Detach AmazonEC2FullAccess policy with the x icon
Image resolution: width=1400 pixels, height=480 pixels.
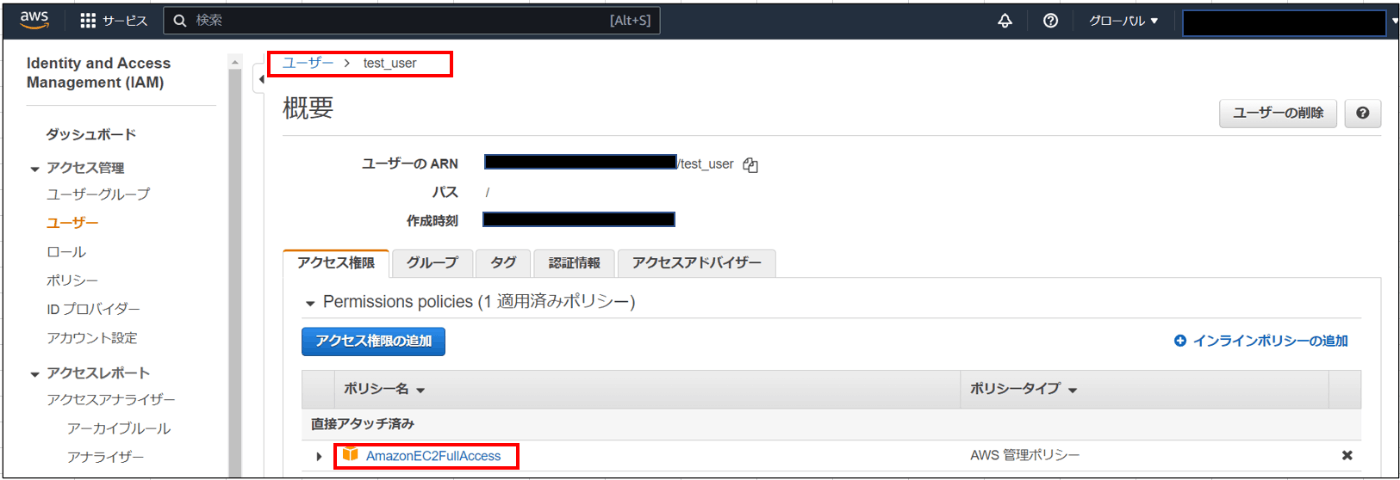pyautogui.click(x=1346, y=455)
